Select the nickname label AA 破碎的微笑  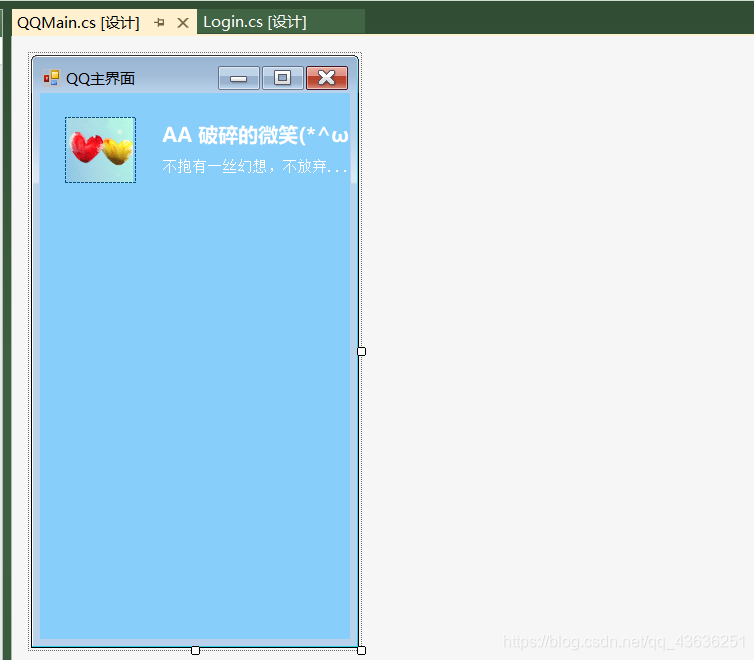[x=255, y=135]
